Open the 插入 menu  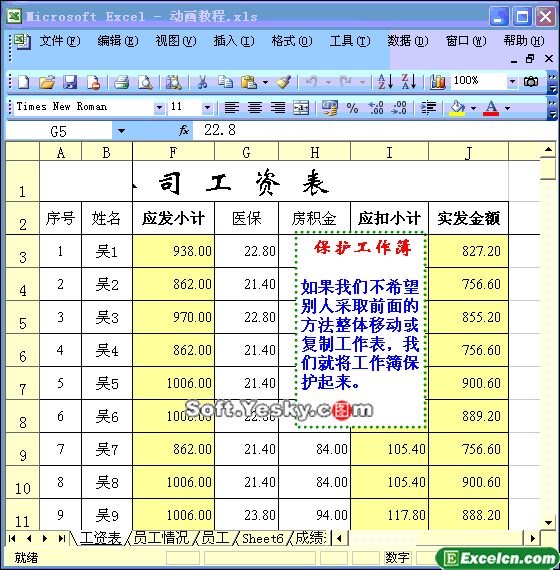pyautogui.click(x=234, y=41)
